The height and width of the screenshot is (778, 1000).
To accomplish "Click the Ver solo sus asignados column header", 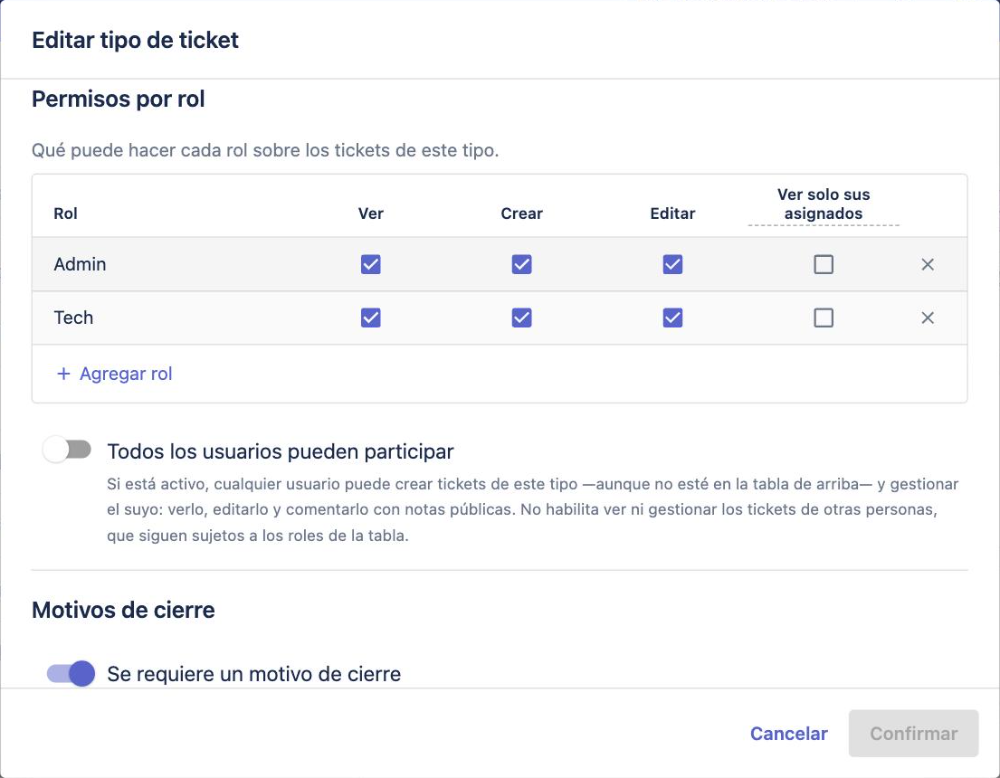I will click(x=823, y=204).
